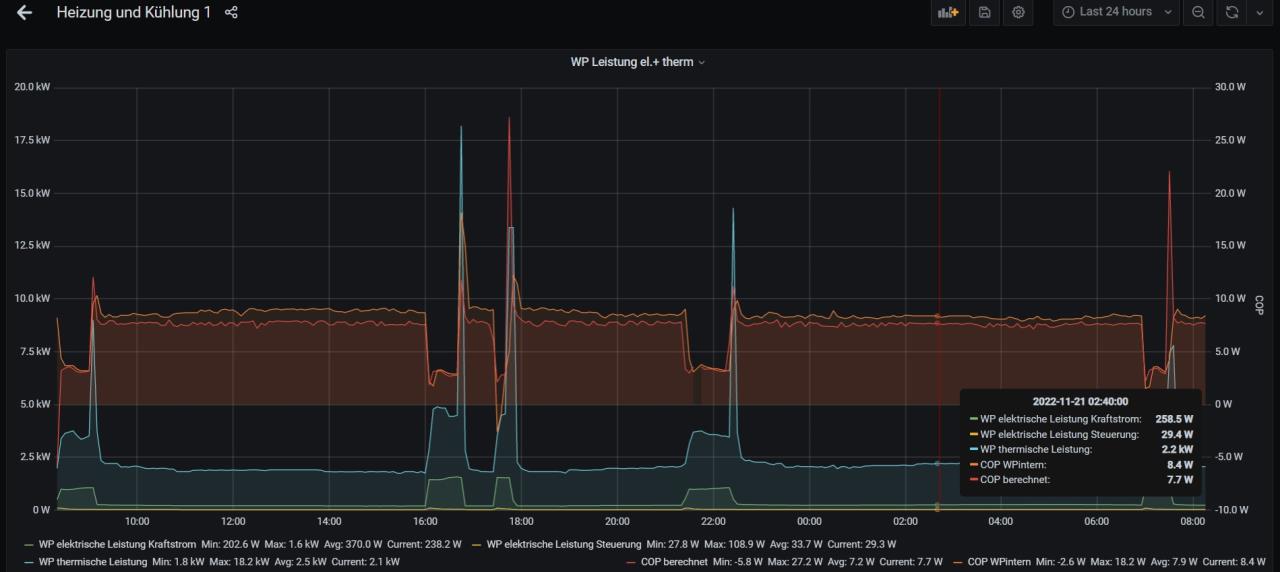Toggle WP elektrische Leistung Steuerung legend series

[564, 544]
